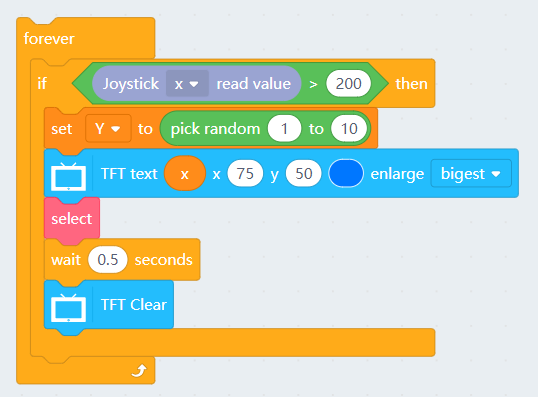Click the greater-than operator symbol

313,84
